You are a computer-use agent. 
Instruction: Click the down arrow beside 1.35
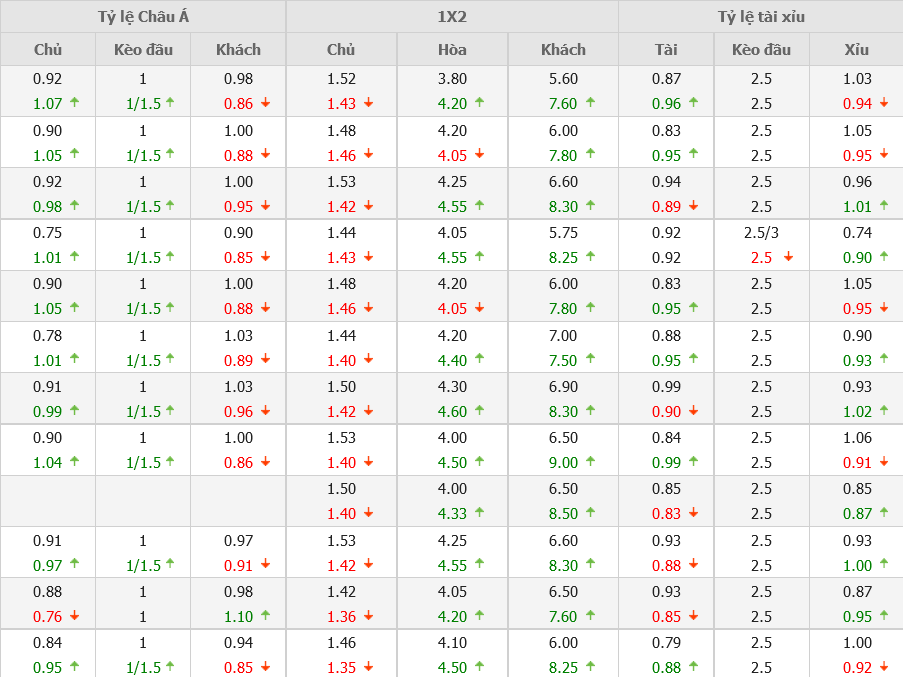pos(368,667)
